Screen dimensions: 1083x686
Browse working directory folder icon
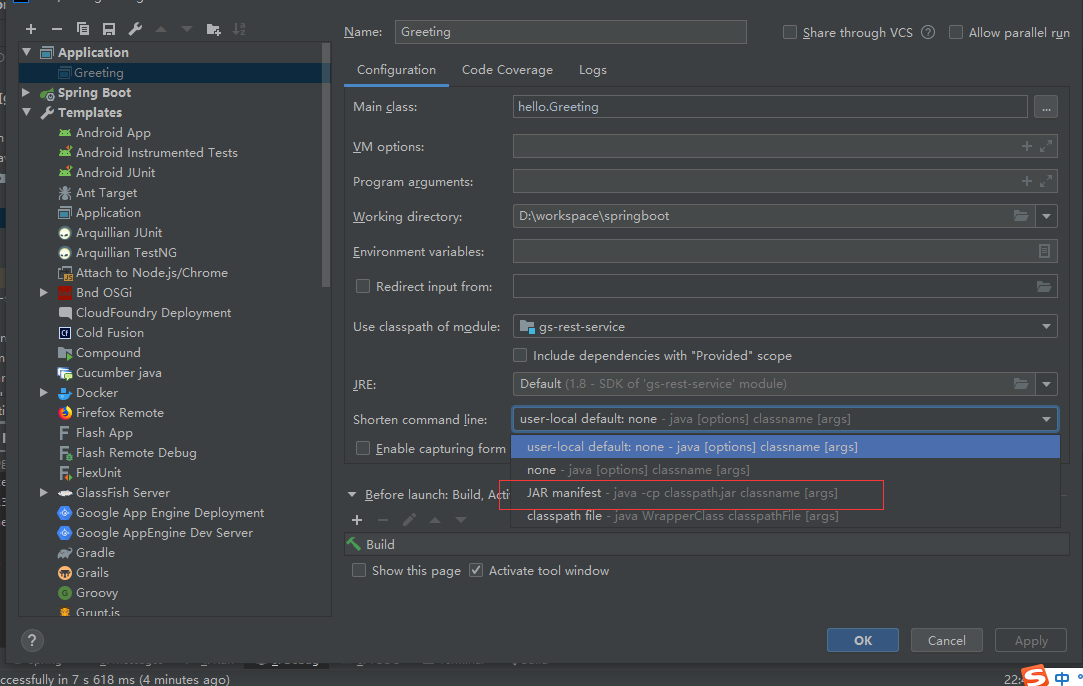1021,216
